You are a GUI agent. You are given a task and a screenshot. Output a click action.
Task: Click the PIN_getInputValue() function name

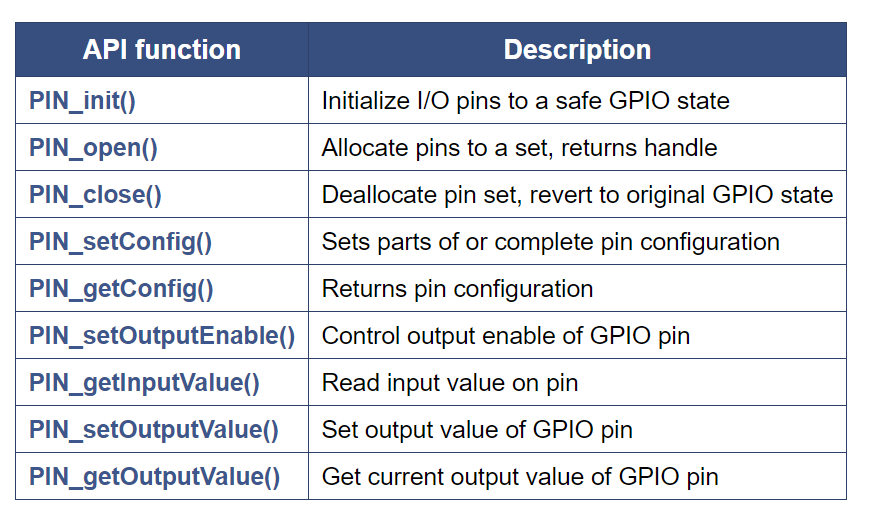(144, 383)
